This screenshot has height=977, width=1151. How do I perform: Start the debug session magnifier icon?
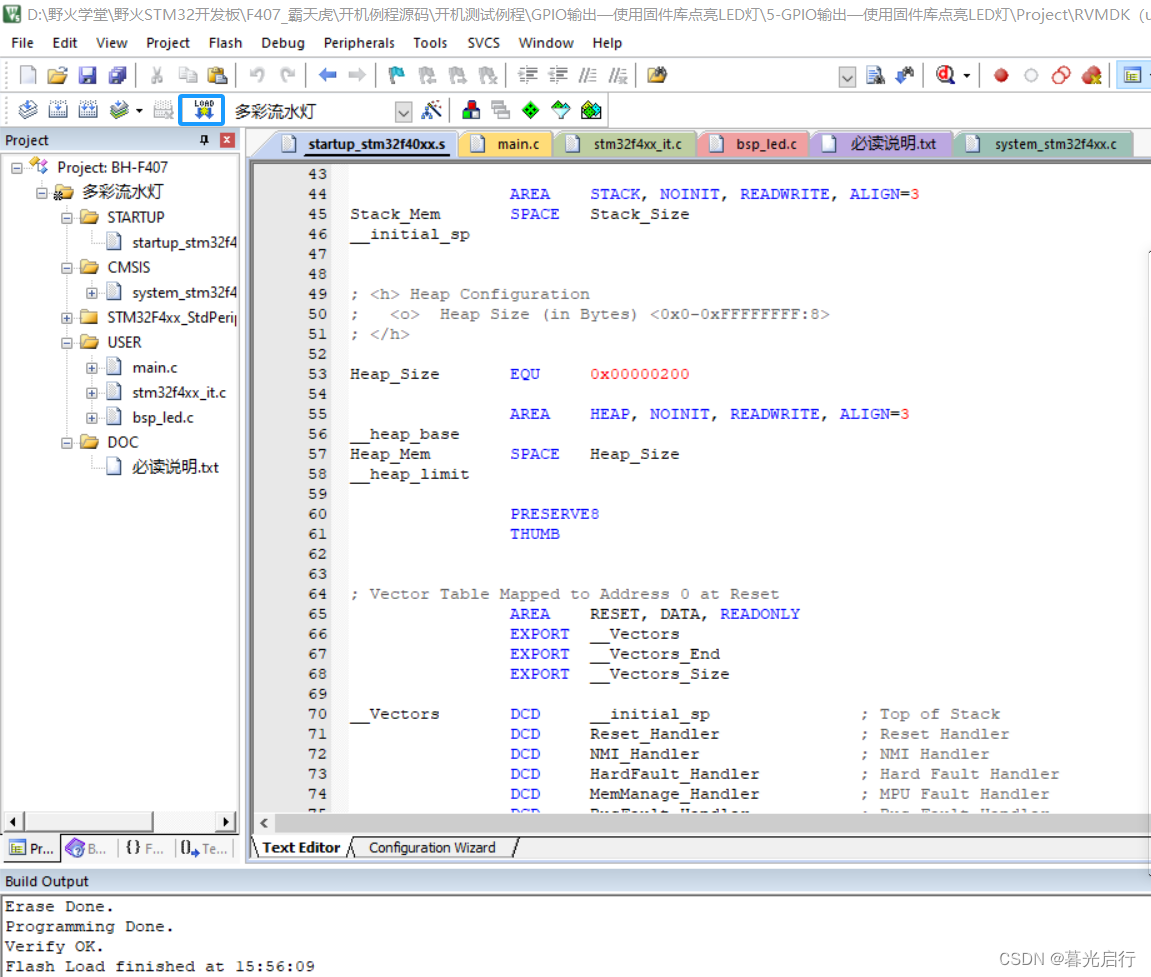coord(945,75)
